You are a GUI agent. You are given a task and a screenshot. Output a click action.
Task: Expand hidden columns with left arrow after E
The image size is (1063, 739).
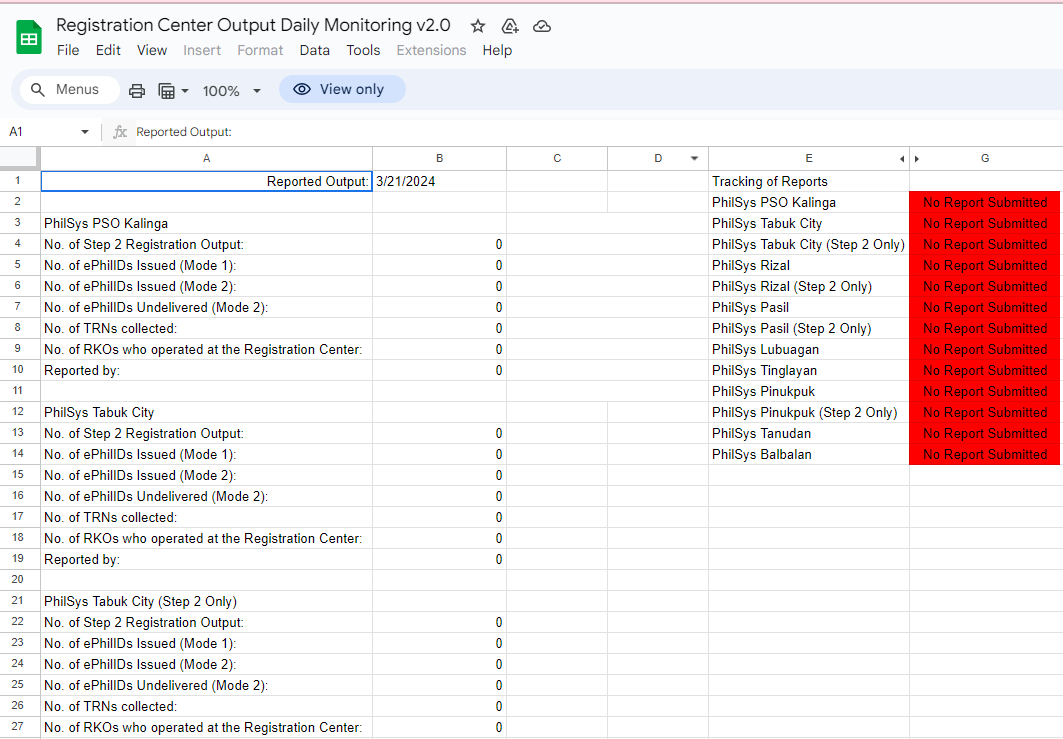[x=902, y=159]
